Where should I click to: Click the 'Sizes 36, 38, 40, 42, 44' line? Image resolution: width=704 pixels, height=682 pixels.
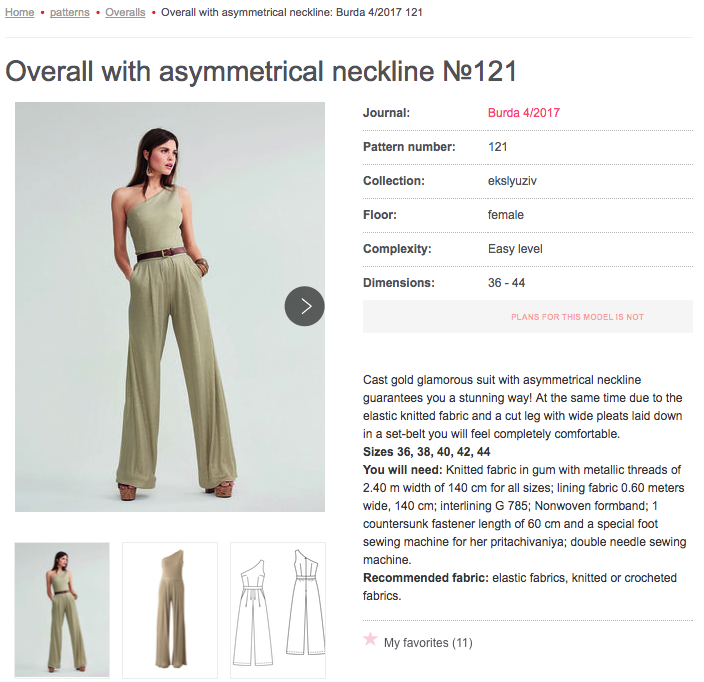[x=427, y=452]
